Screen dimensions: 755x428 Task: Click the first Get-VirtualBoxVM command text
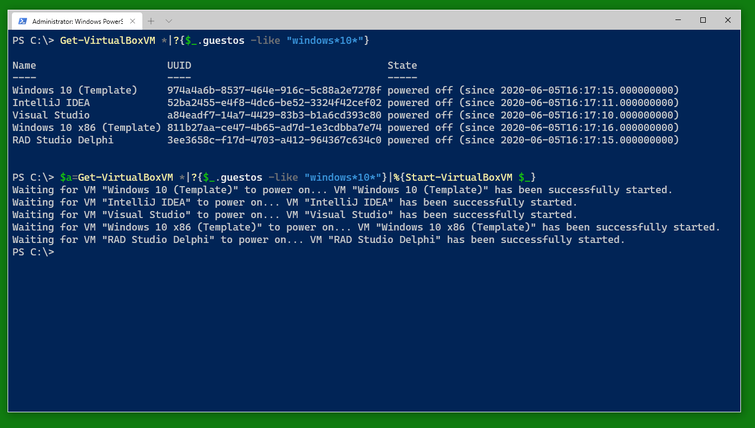click(x=107, y=41)
